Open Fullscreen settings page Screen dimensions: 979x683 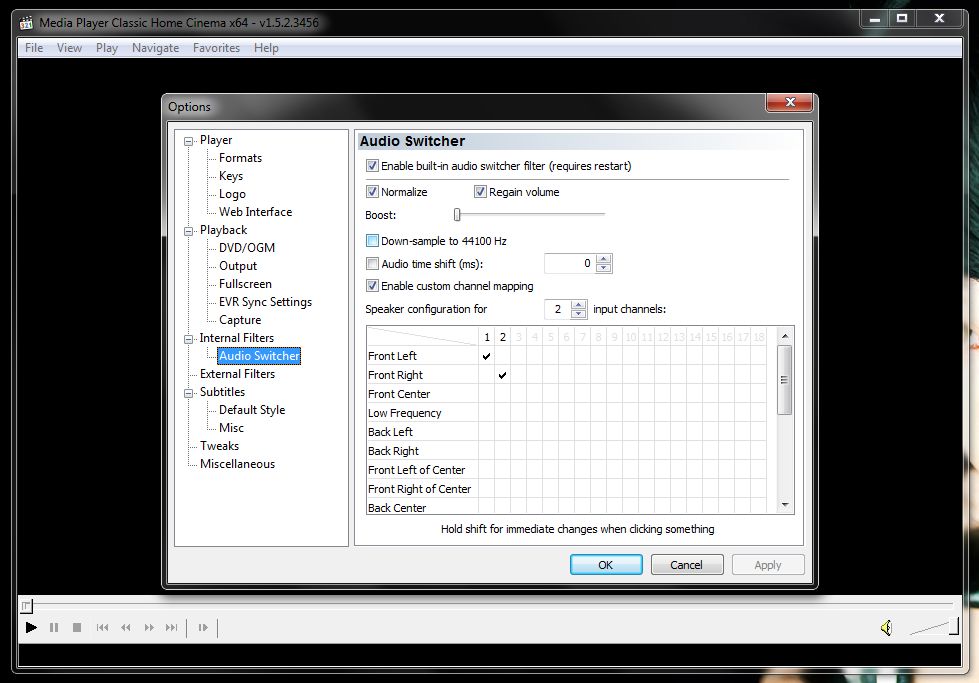click(245, 284)
